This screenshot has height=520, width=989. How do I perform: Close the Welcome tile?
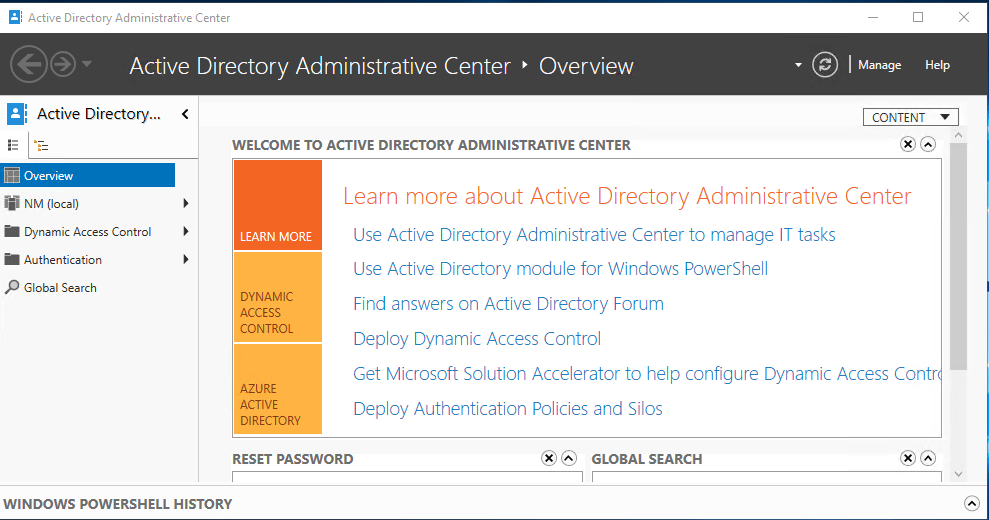click(908, 145)
